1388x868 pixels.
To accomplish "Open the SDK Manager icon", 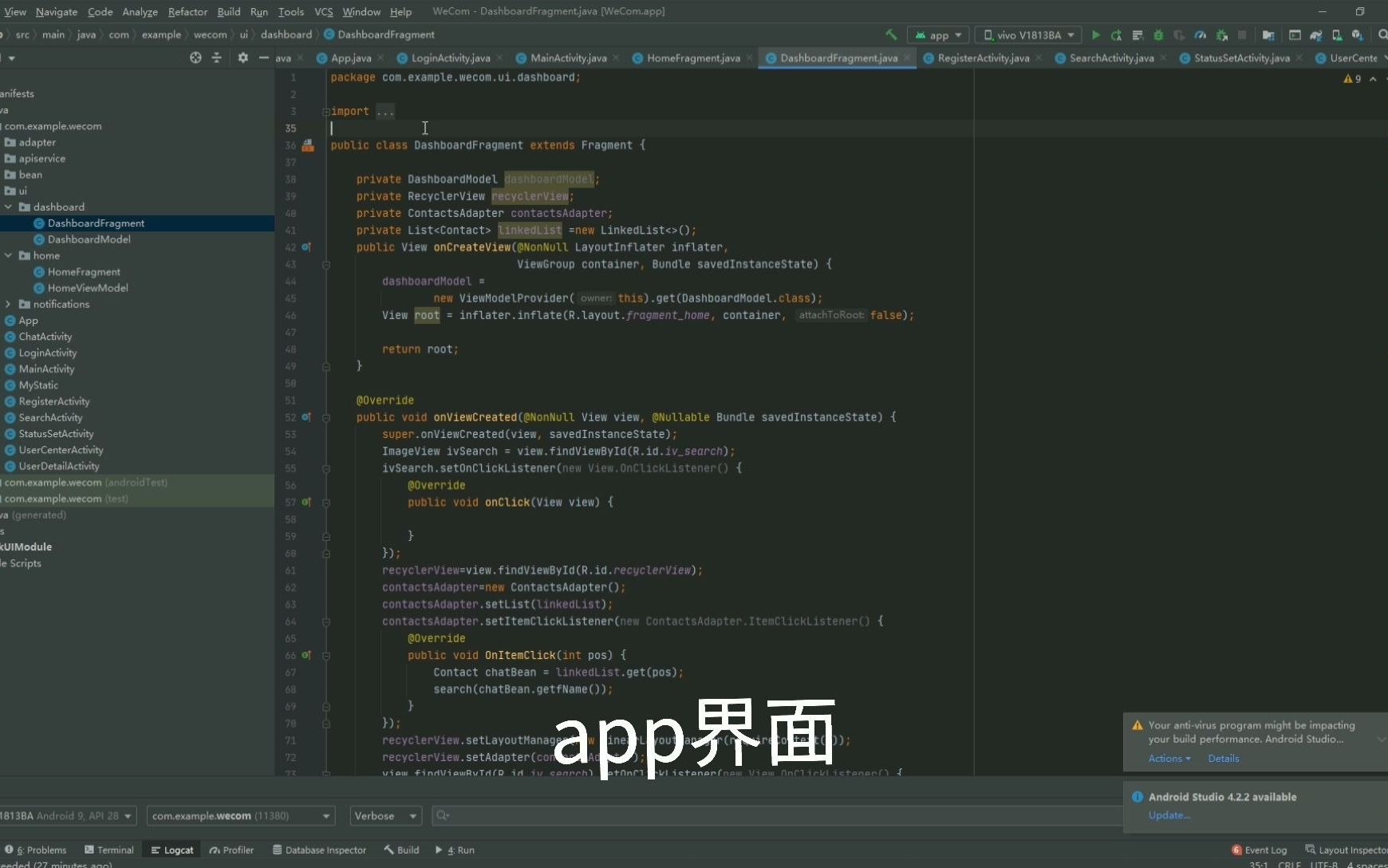I will tap(1356, 35).
